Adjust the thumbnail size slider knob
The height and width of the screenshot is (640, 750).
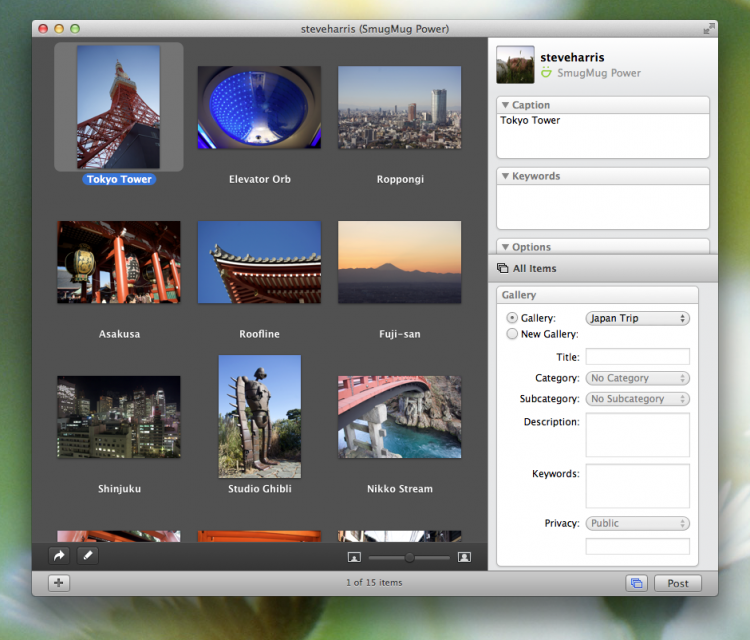tap(409, 557)
